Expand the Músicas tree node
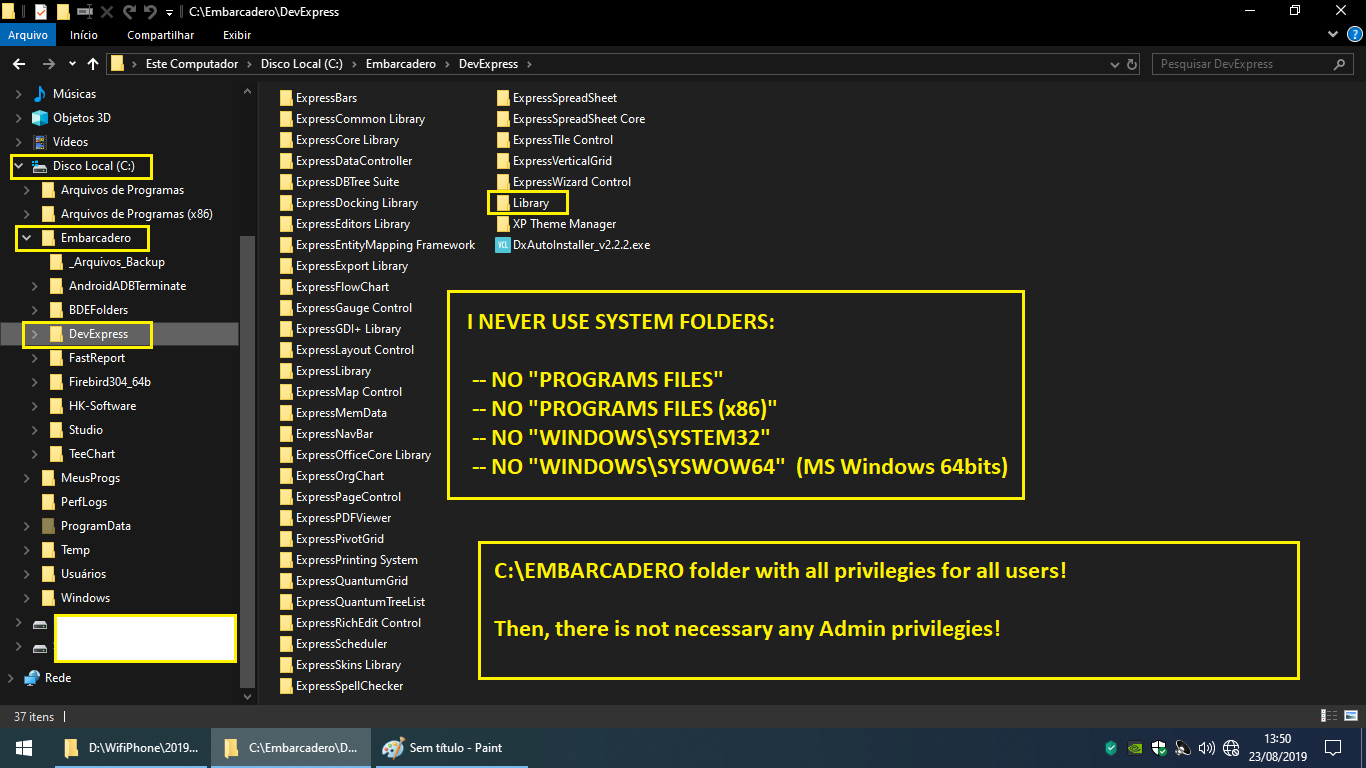 pyautogui.click(x=19, y=94)
